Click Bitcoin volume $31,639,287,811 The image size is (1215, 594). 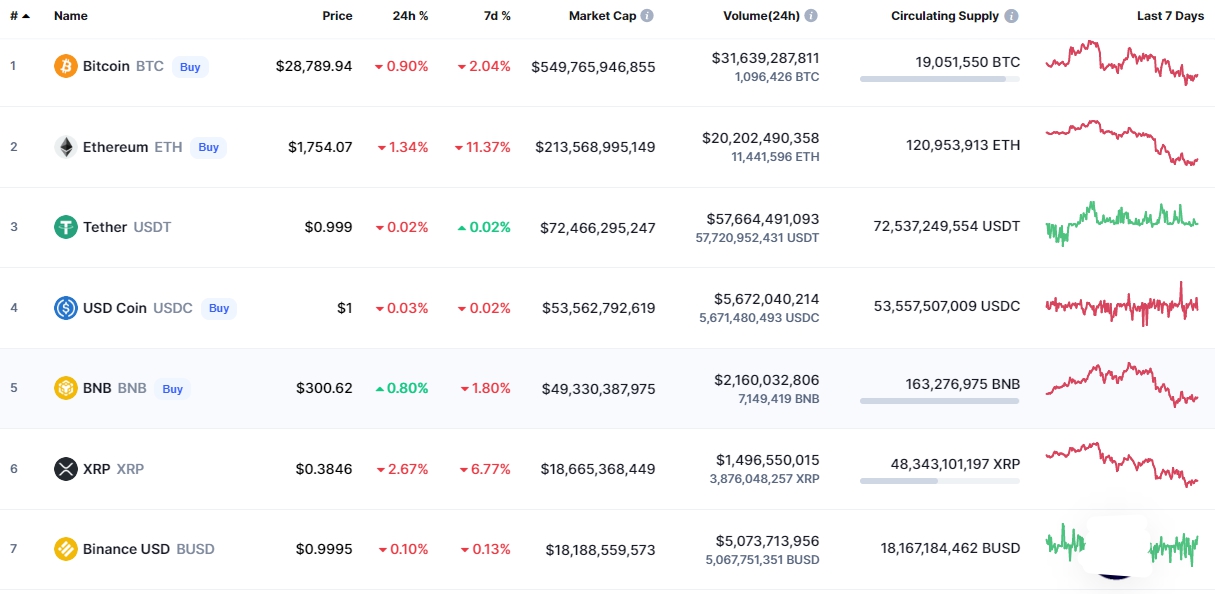765,58
